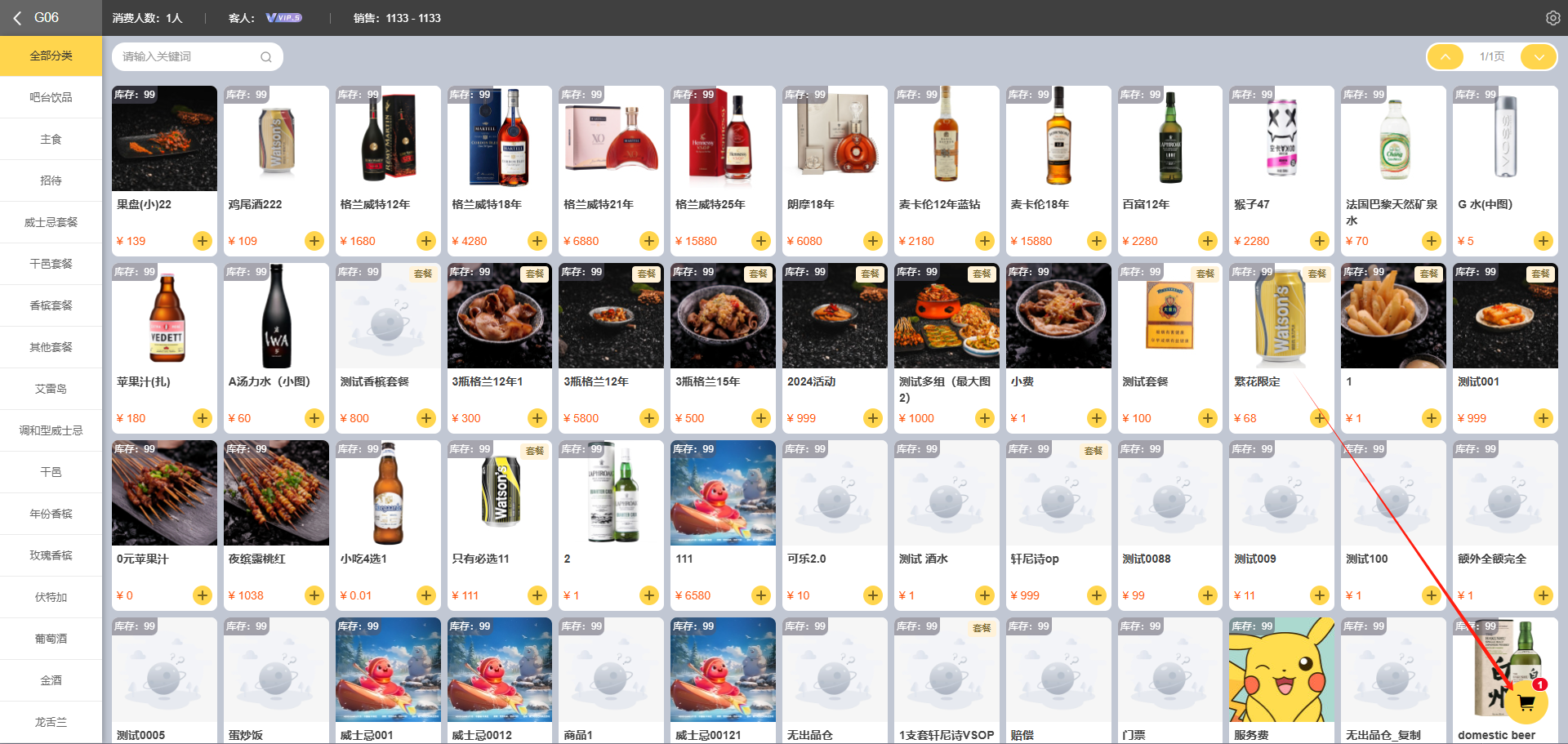The width and height of the screenshot is (1568, 744).
Task: Select 其他套餐 category
Action: tap(51, 347)
